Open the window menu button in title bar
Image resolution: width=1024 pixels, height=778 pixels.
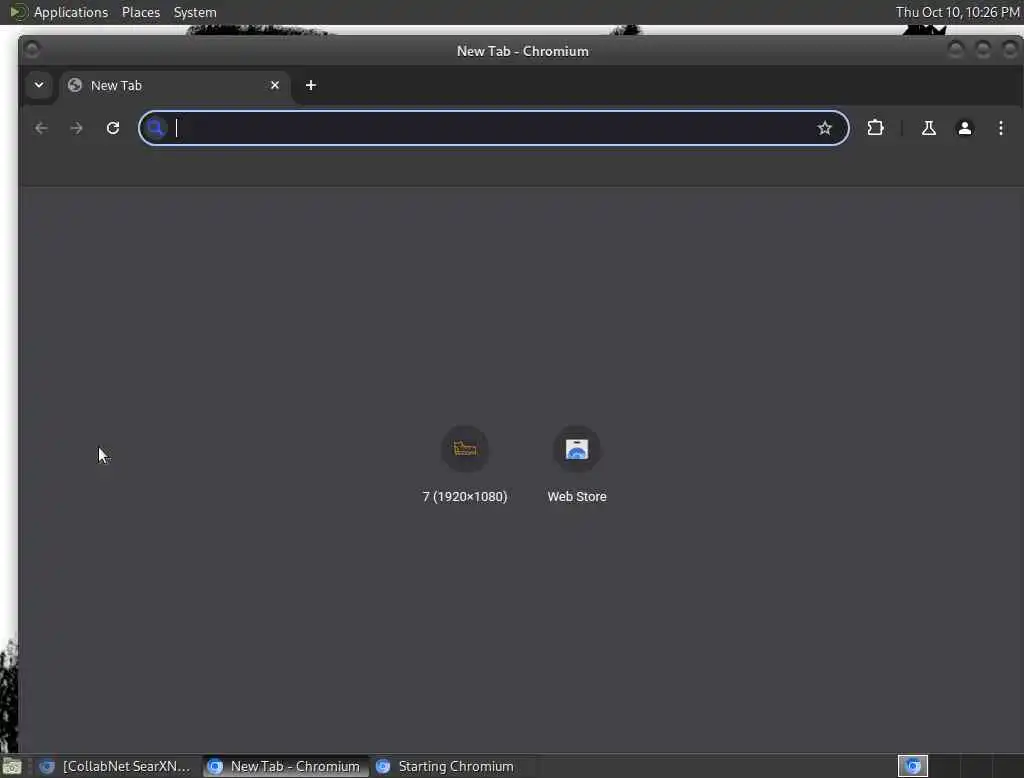[x=32, y=50]
